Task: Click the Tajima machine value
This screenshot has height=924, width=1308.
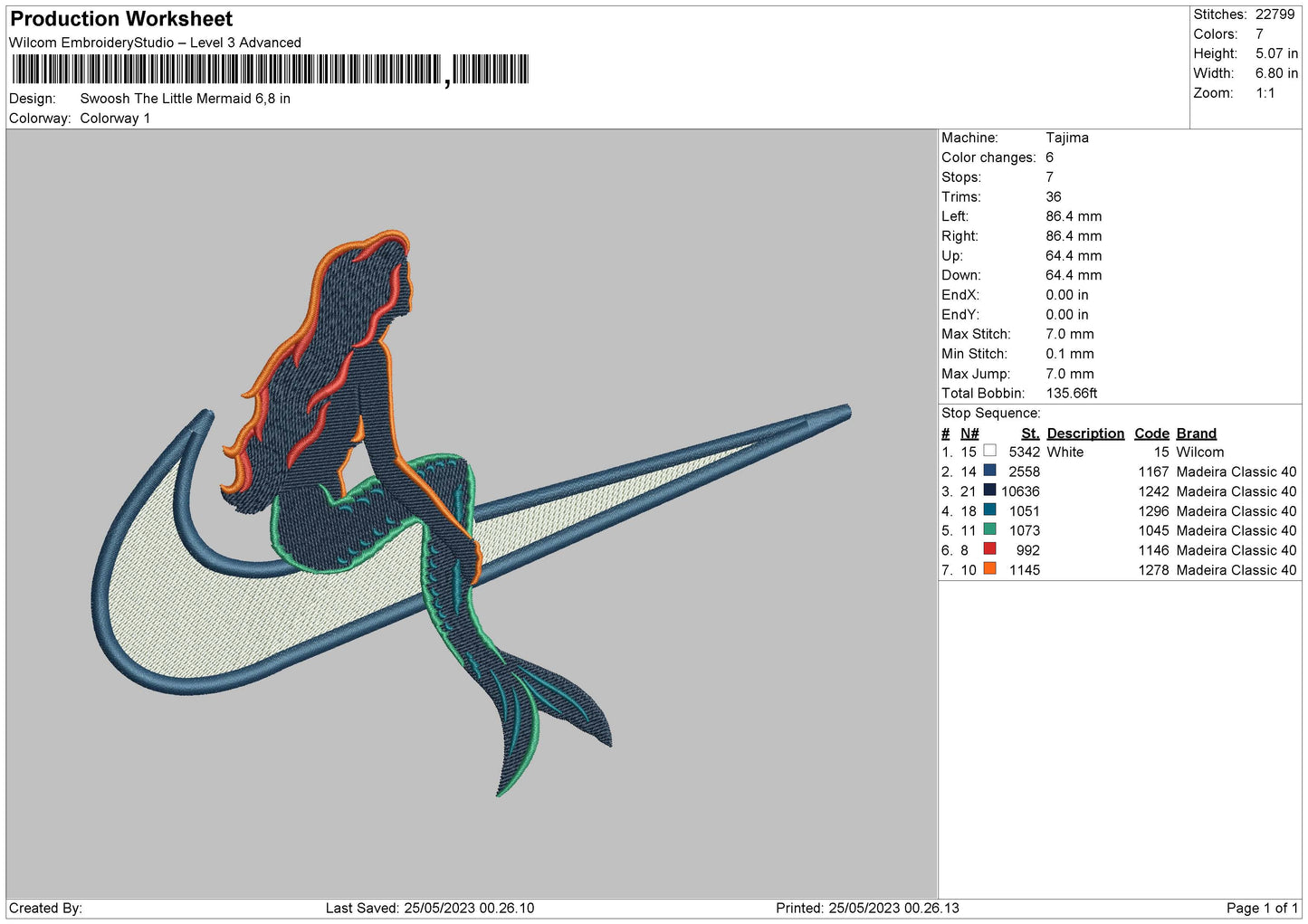Action: [x=1066, y=138]
